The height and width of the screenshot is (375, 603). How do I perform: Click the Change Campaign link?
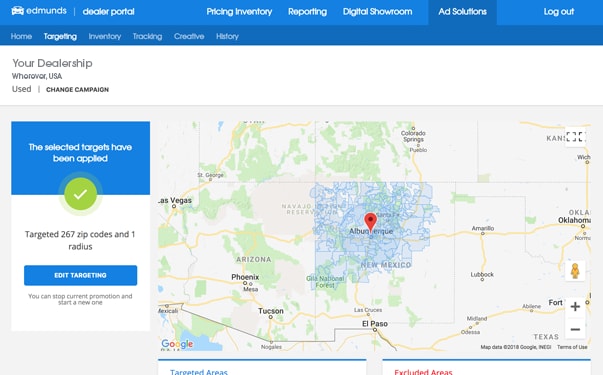click(x=77, y=90)
